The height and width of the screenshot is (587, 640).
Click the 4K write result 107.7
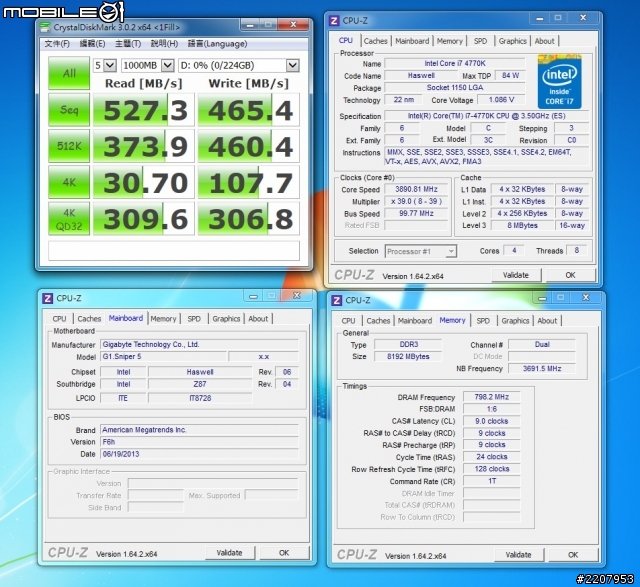(249, 182)
